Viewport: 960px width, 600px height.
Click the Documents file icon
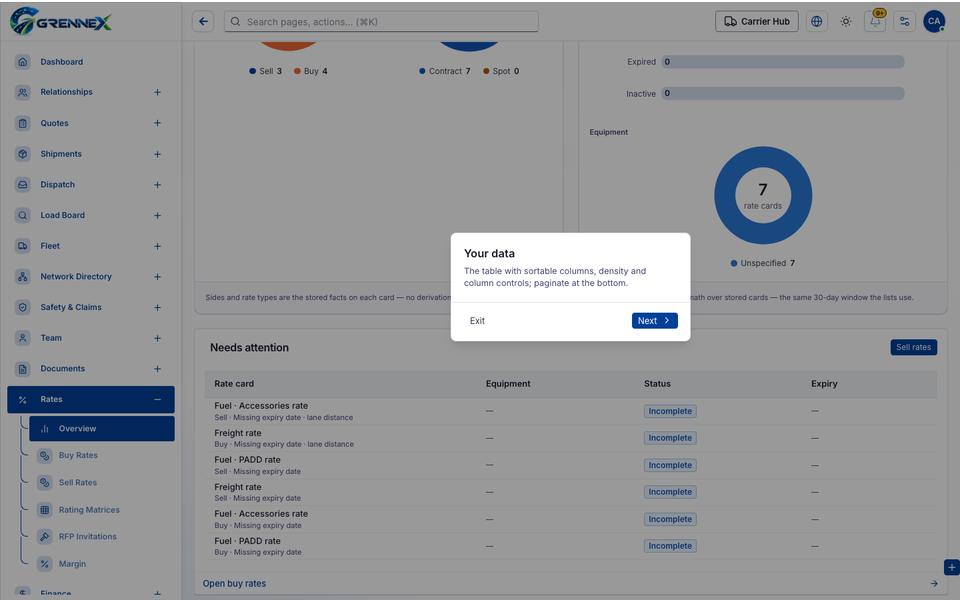(23, 369)
